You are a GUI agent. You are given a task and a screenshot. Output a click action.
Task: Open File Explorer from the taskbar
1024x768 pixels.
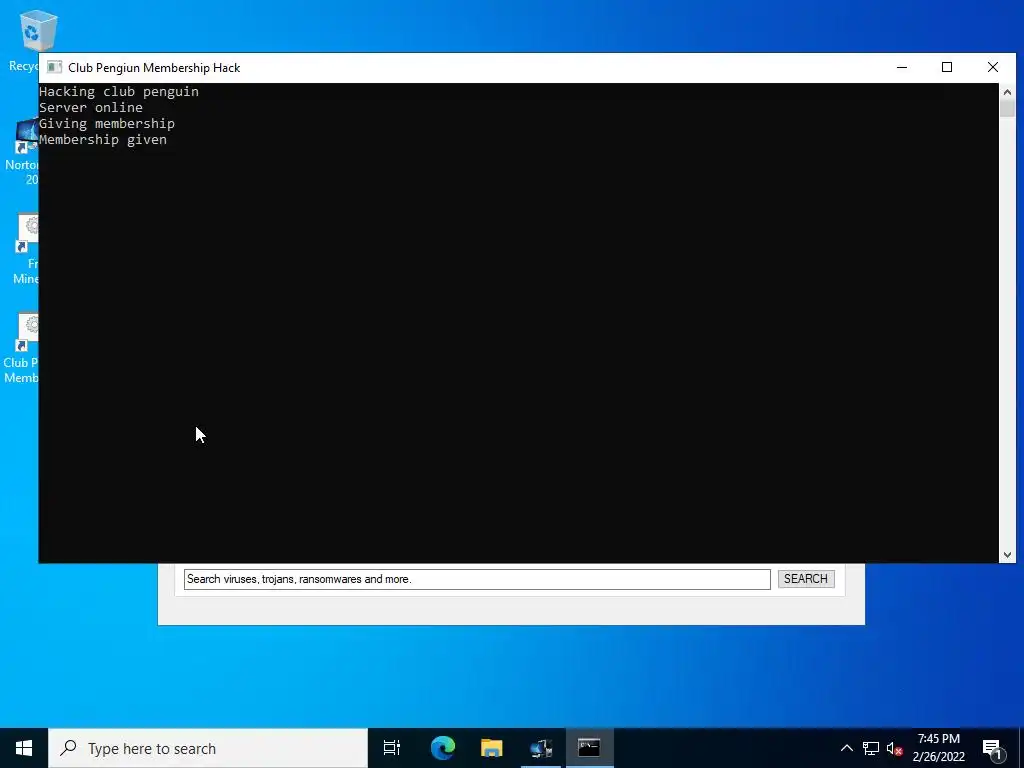point(491,748)
